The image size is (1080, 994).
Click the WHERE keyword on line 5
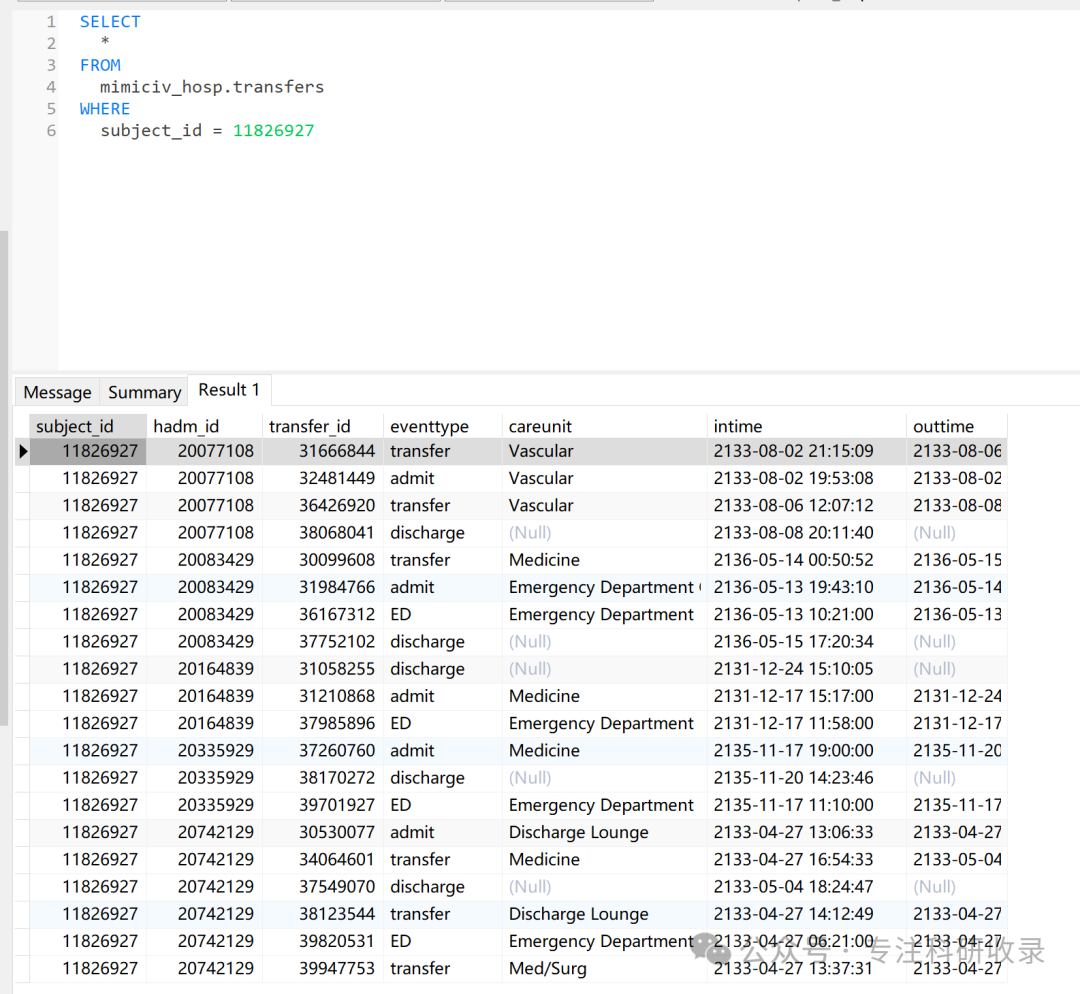105,109
